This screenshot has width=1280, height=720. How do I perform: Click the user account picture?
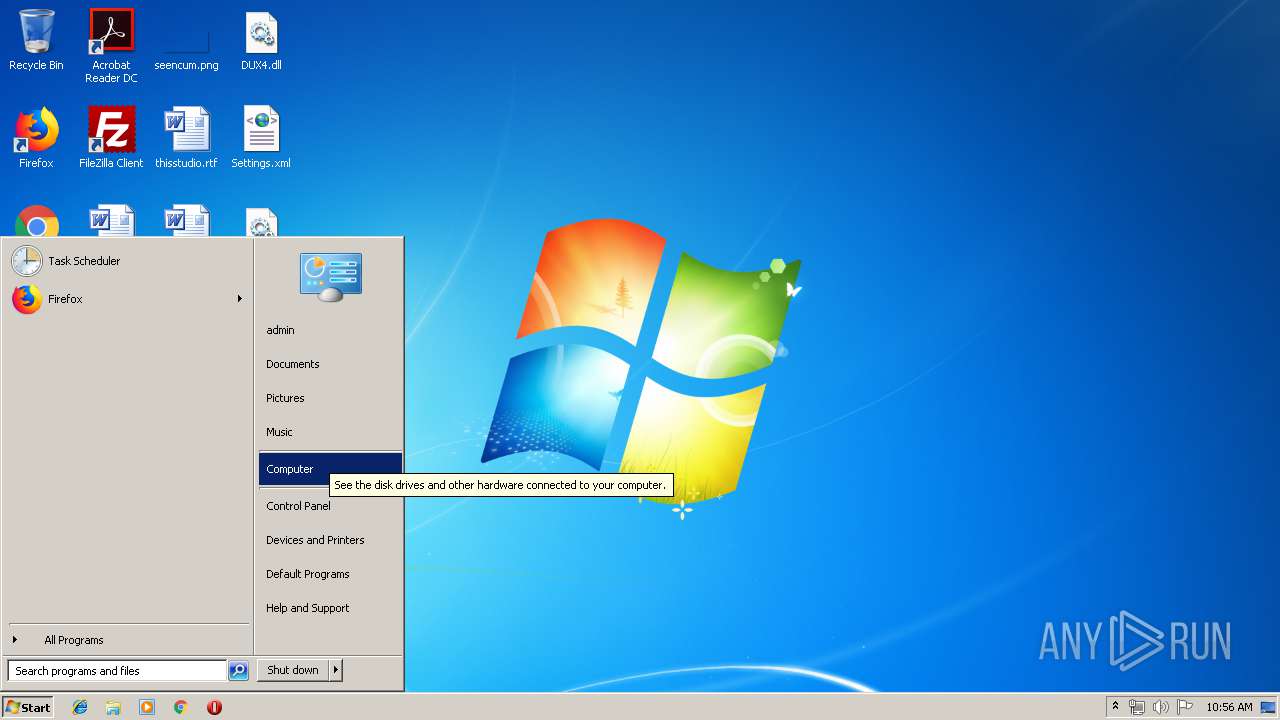pyautogui.click(x=331, y=277)
